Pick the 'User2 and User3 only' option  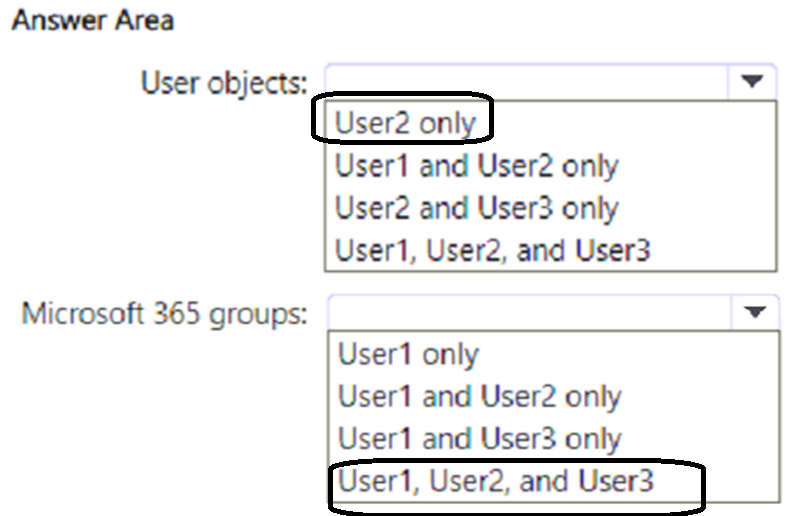pos(477,208)
